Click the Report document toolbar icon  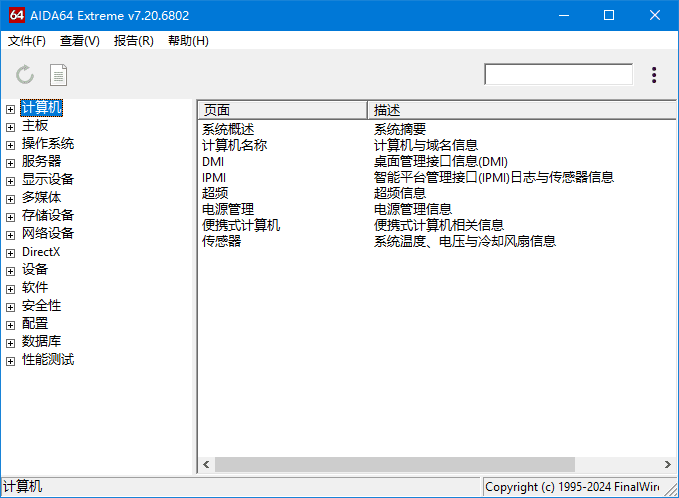click(59, 75)
